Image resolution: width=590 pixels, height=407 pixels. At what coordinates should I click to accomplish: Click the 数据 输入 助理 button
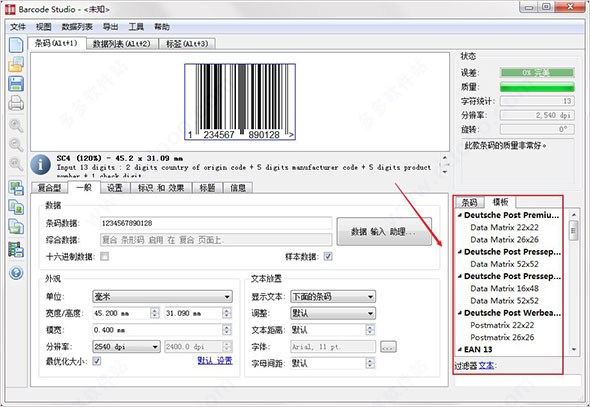384,231
